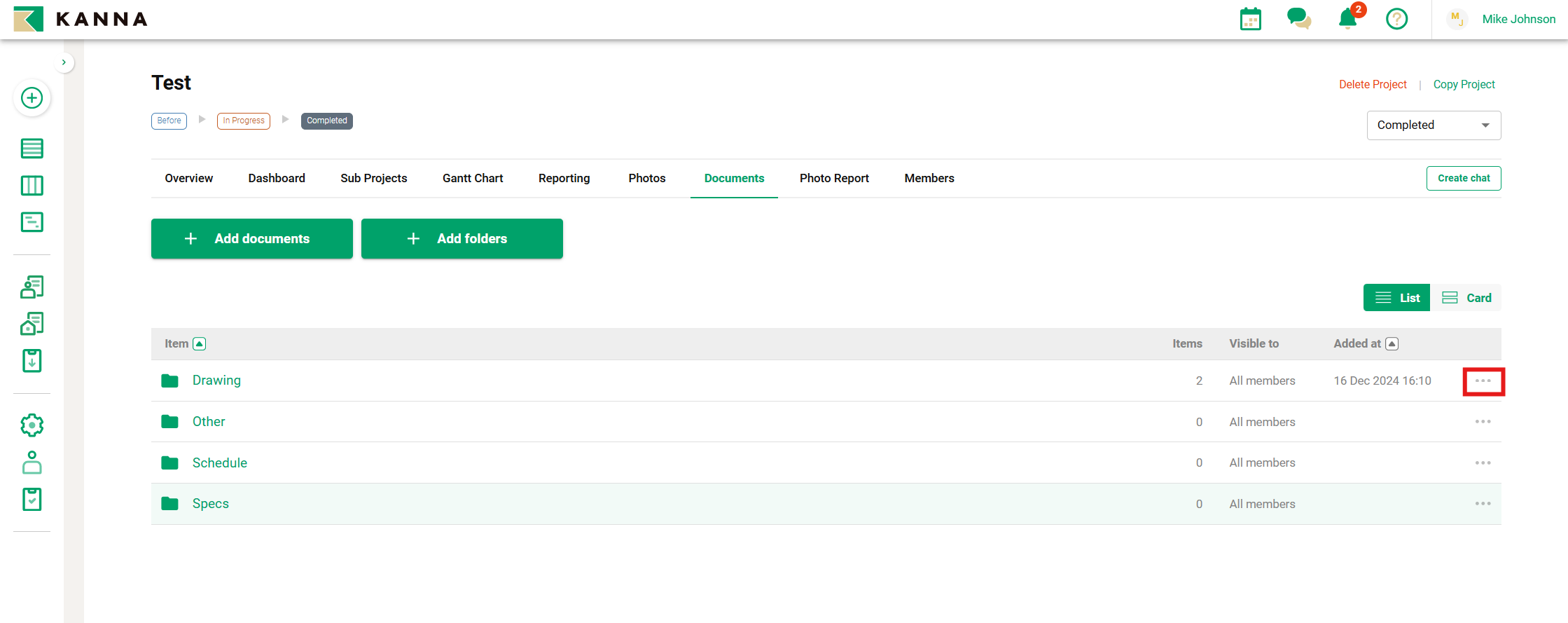Viewport: 1568px width, 623px height.
Task: Open the Schedule folder
Action: click(x=219, y=463)
